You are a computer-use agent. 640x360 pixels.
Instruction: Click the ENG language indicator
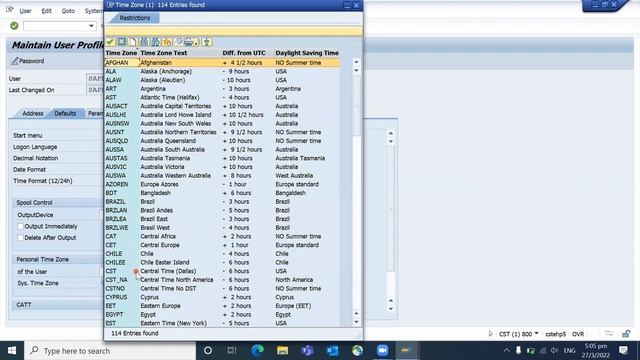coord(569,351)
